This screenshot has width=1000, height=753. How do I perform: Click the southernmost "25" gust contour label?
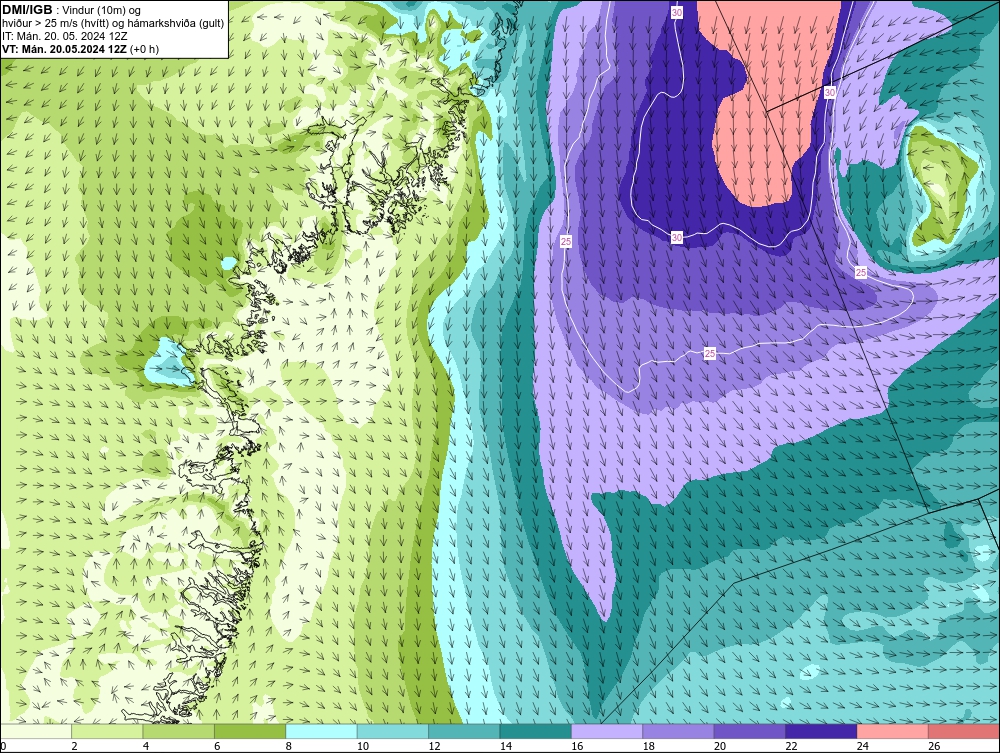[710, 353]
